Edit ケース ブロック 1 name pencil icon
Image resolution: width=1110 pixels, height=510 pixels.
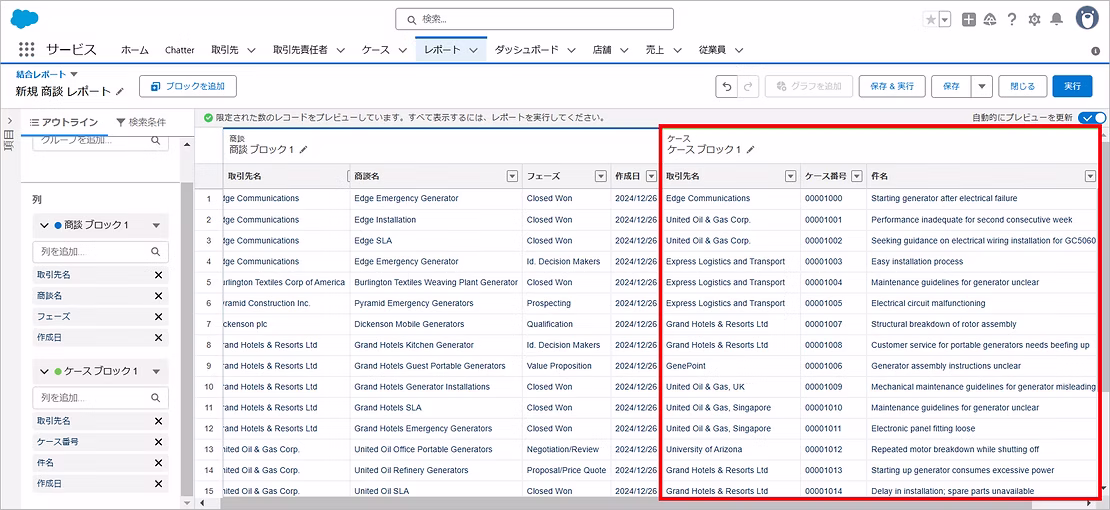751,149
